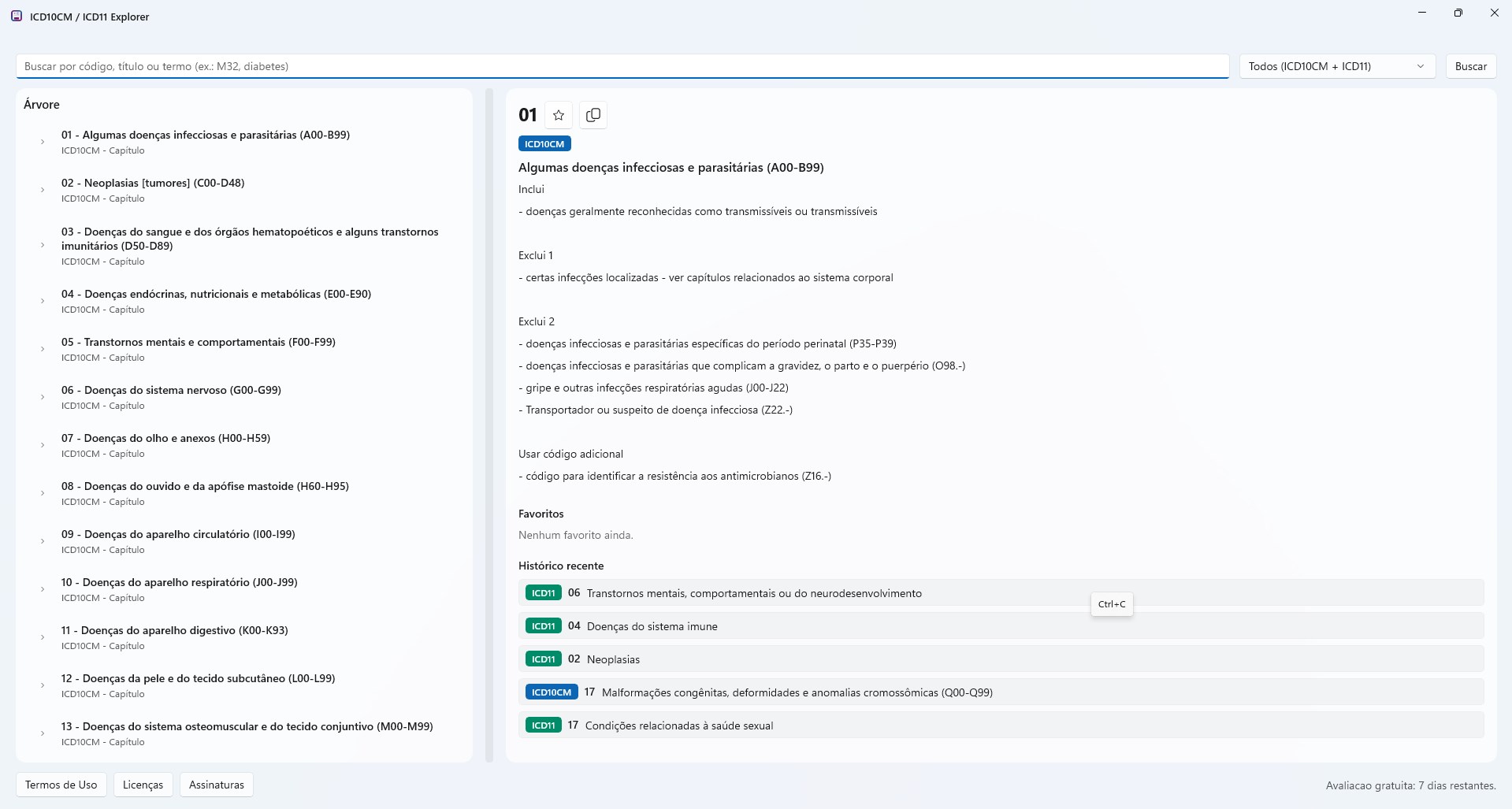Viewport: 1512px width, 809px height.
Task: Expand chapter 10 aparelho respiratório
Action: click(43, 589)
